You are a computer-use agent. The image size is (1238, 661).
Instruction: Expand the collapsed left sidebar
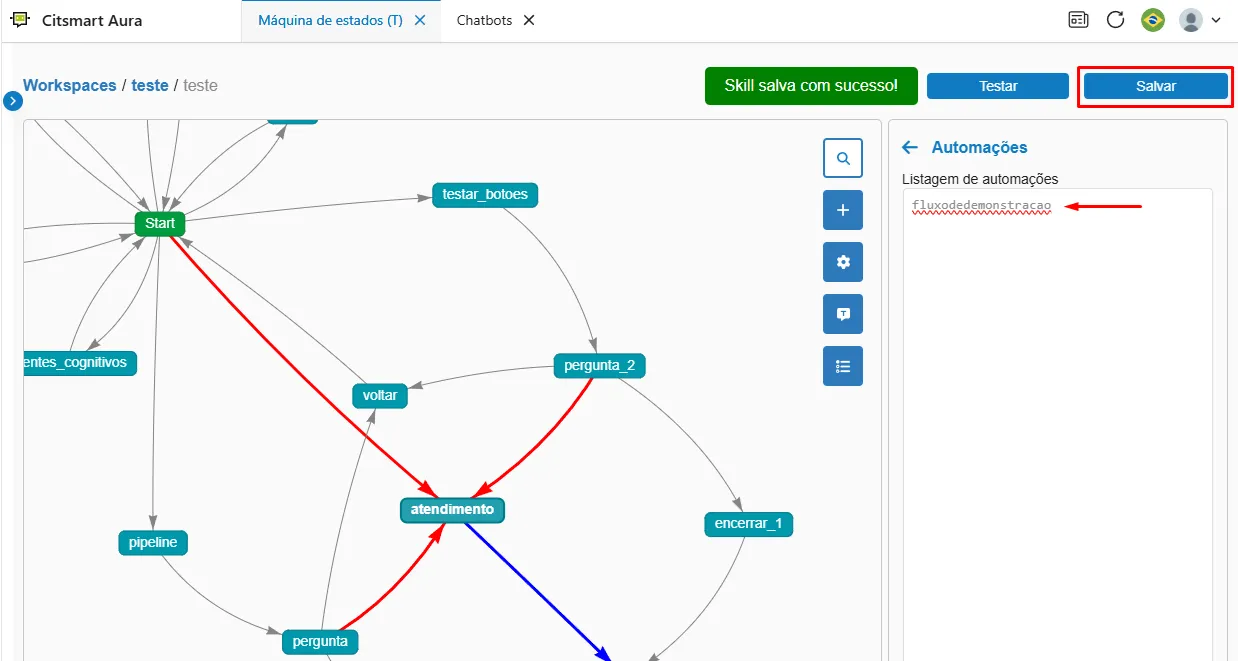[x=14, y=100]
